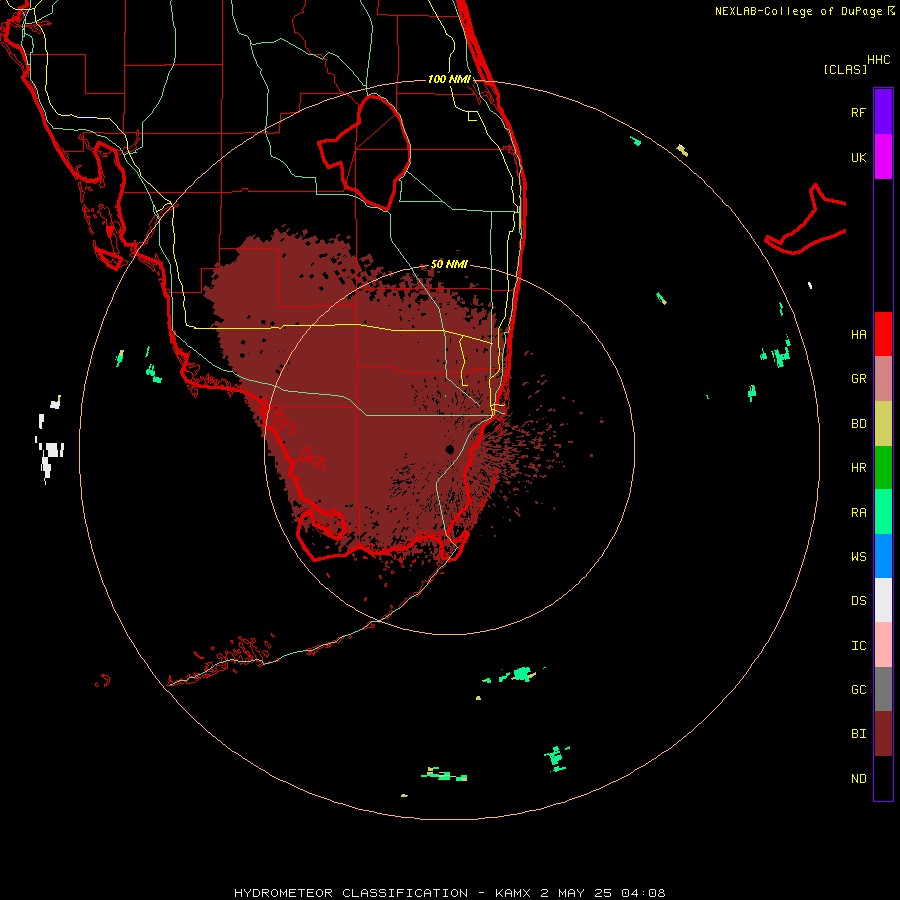900x900 pixels.
Task: Click the 'UK' legend label
Action: [x=858, y=158]
